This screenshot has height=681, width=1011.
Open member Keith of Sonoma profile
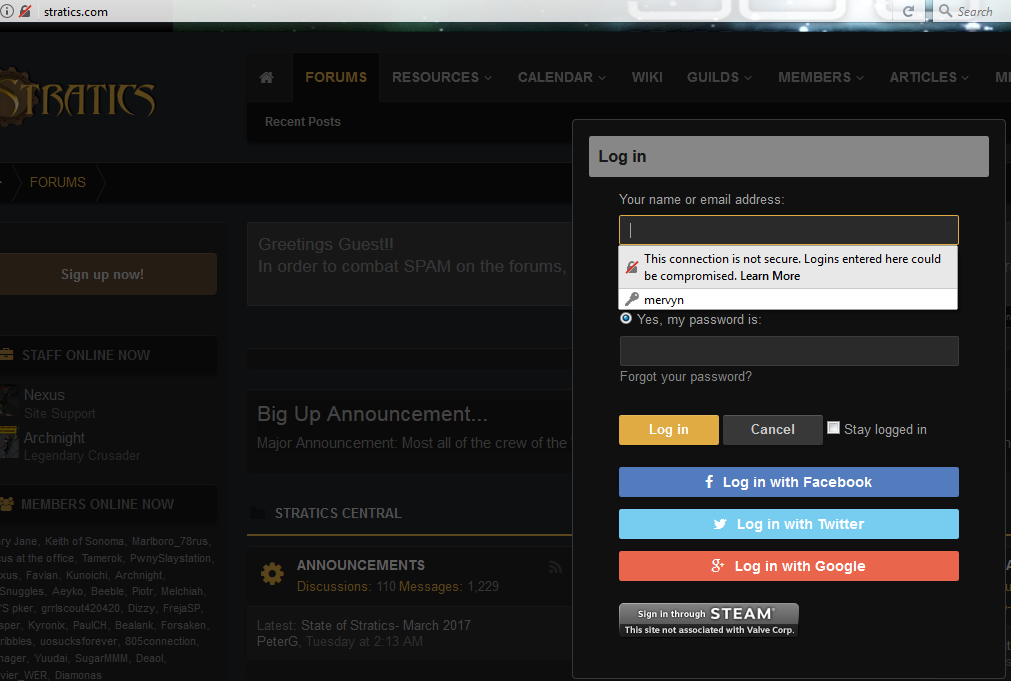(x=84, y=542)
